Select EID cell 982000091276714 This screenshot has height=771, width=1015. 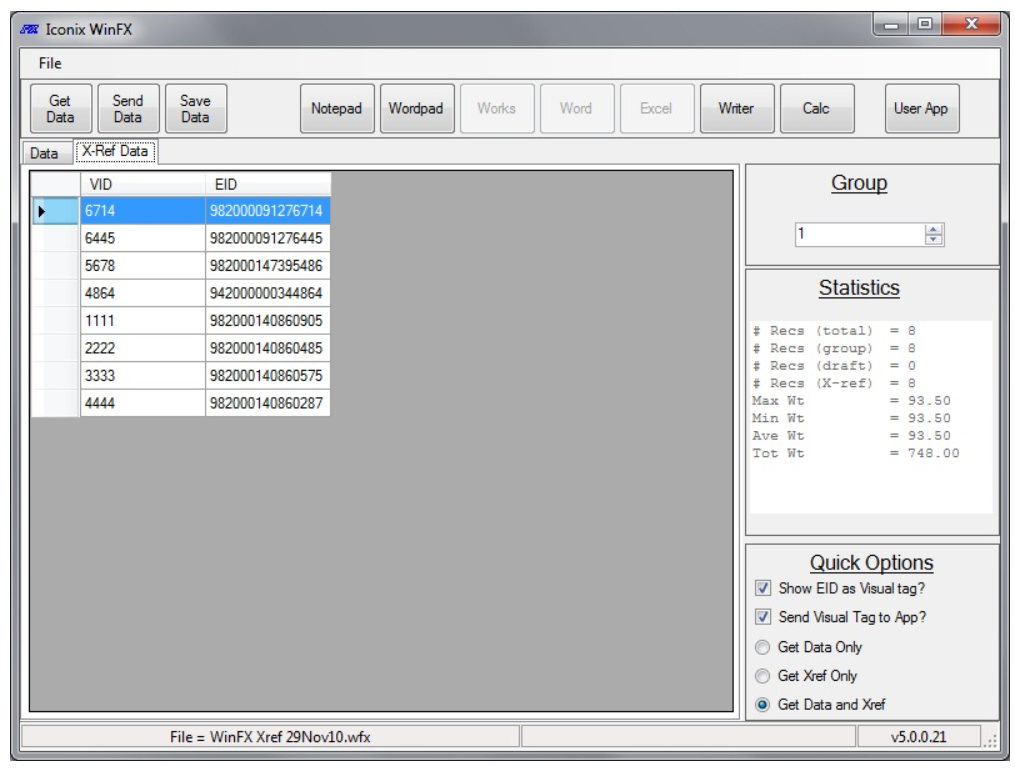(268, 211)
